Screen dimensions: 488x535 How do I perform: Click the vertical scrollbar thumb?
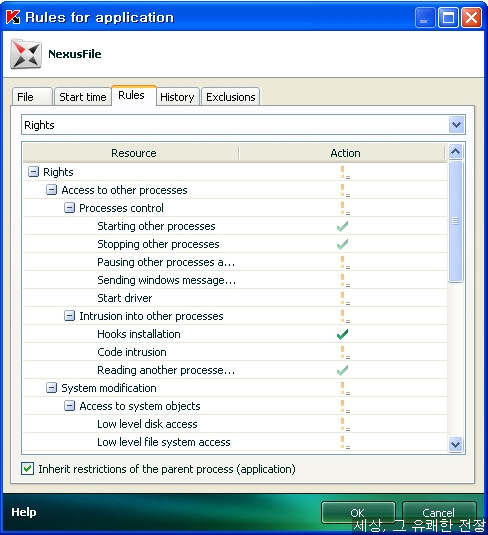pos(456,221)
